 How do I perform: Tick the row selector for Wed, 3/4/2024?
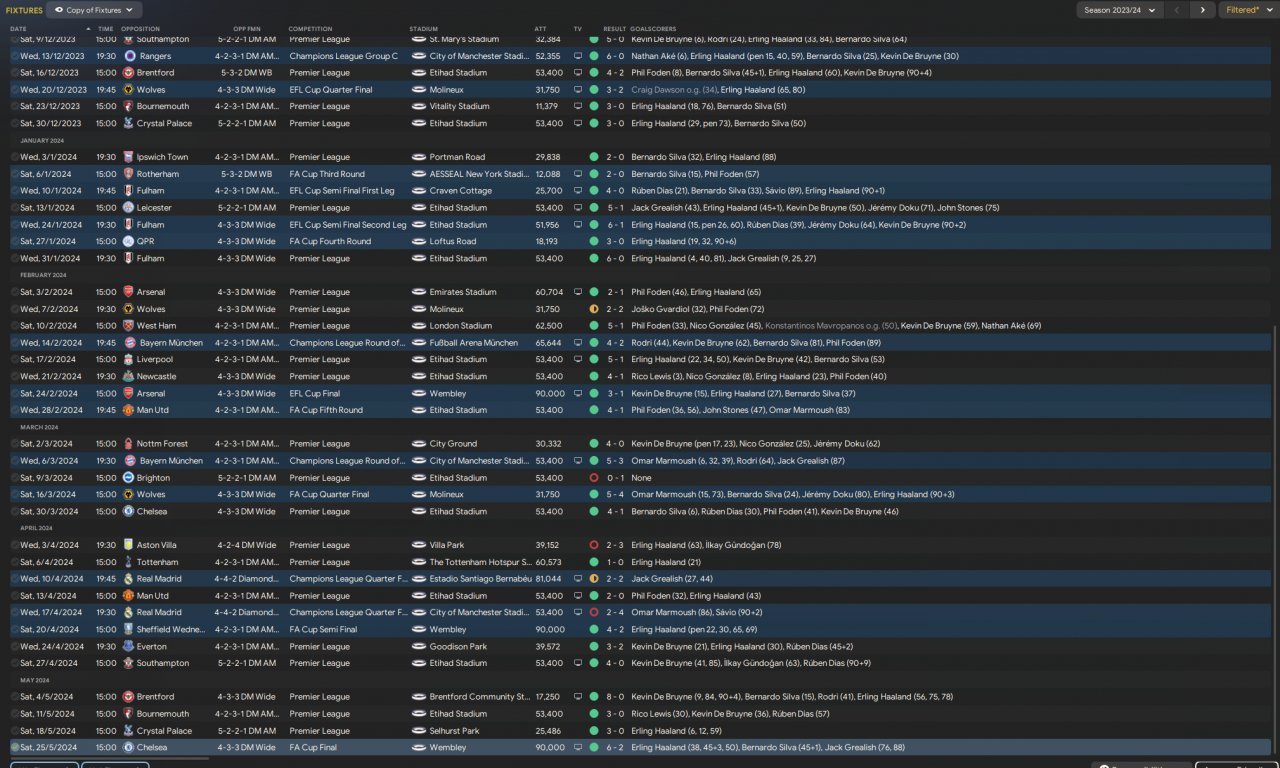coord(14,545)
